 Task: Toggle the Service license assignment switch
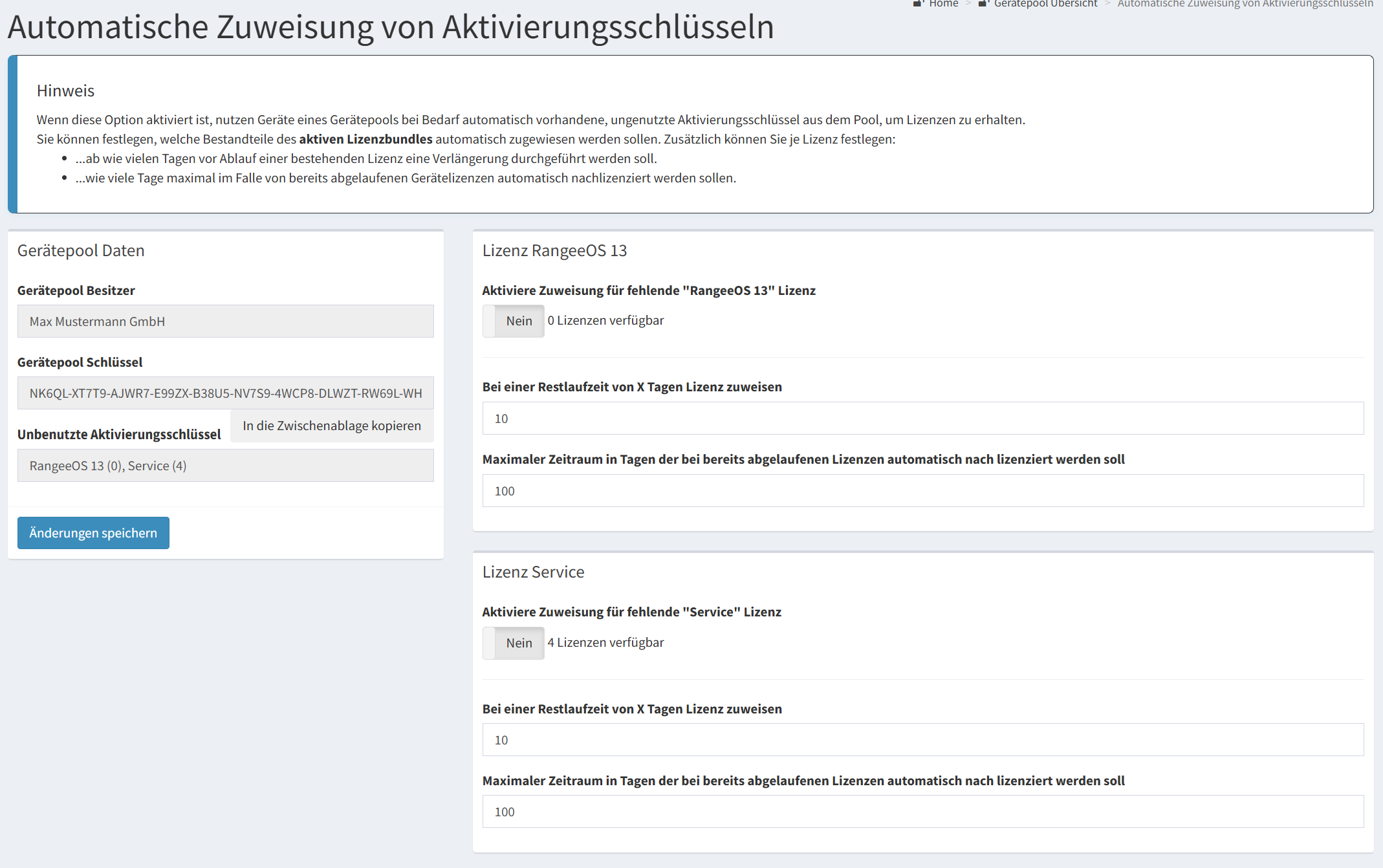pos(513,643)
